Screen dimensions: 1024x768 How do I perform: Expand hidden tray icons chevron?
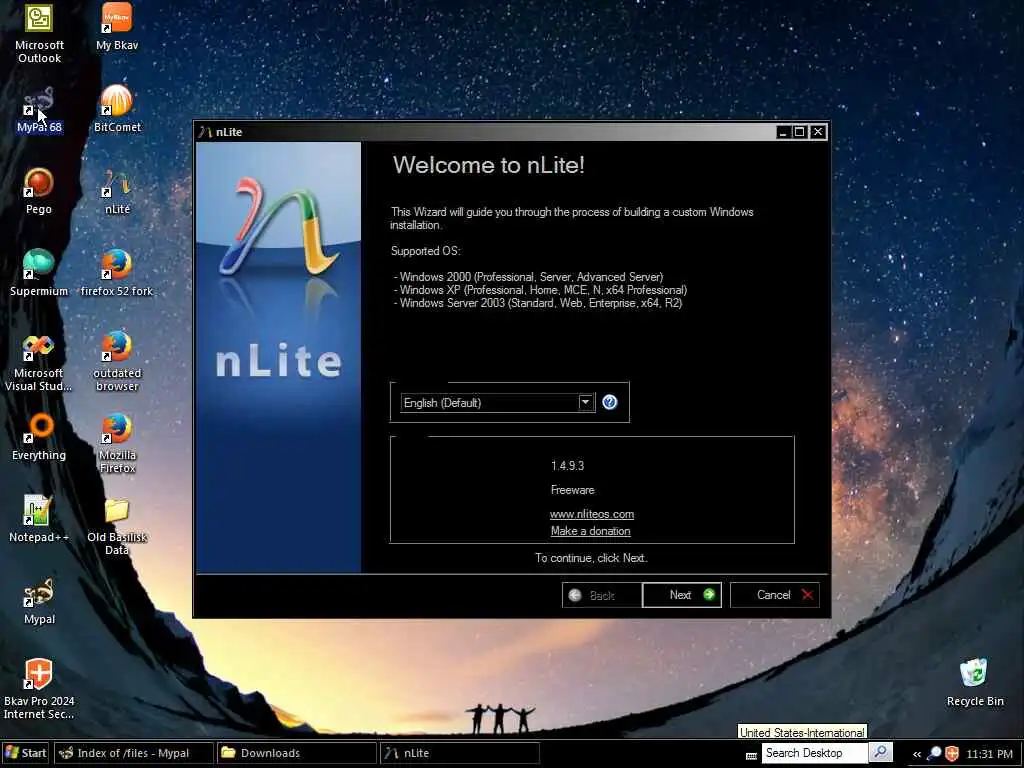917,754
